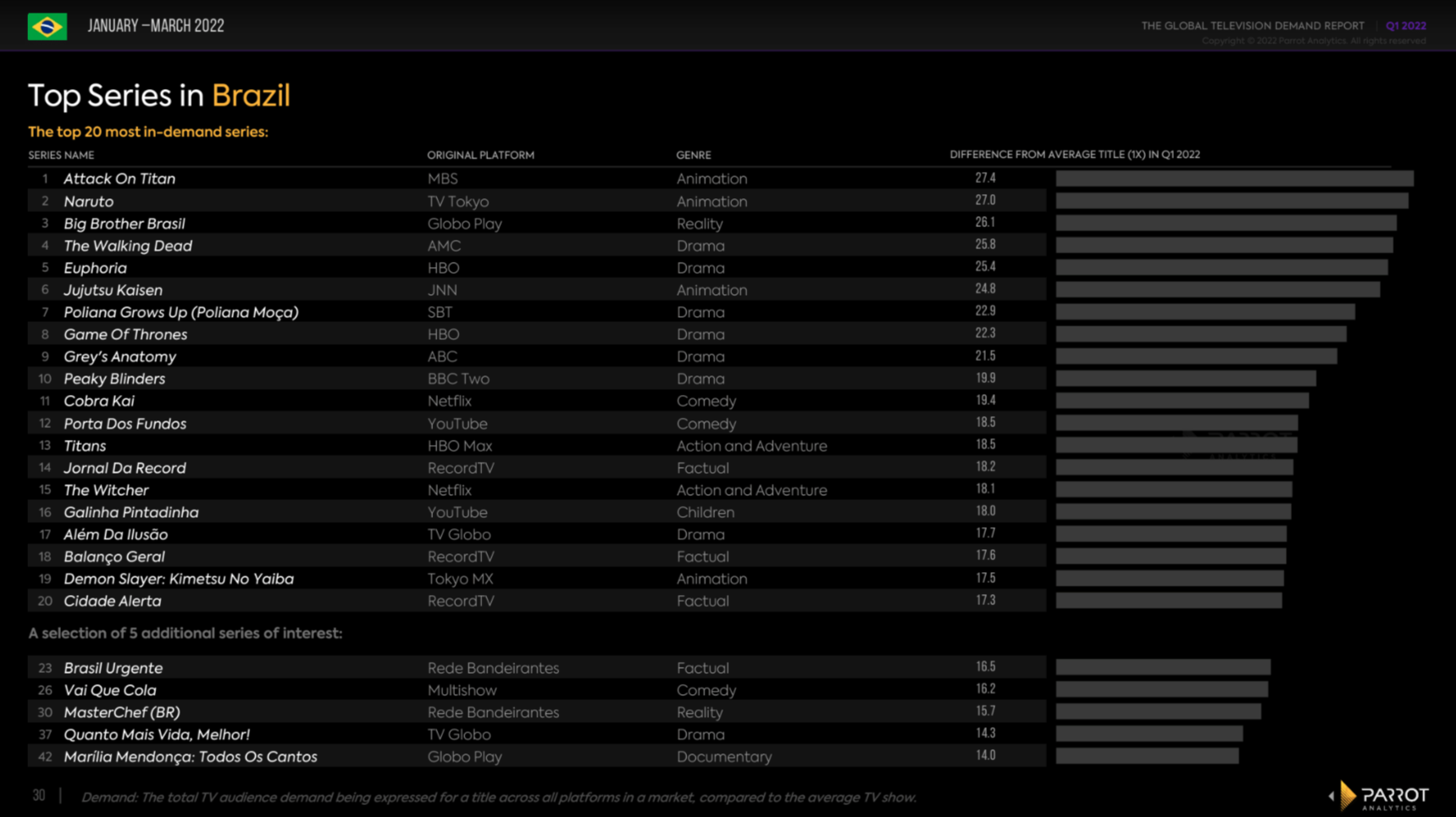The height and width of the screenshot is (817, 1456).
Task: Click Jornal Da Record series name
Action: (x=125, y=468)
